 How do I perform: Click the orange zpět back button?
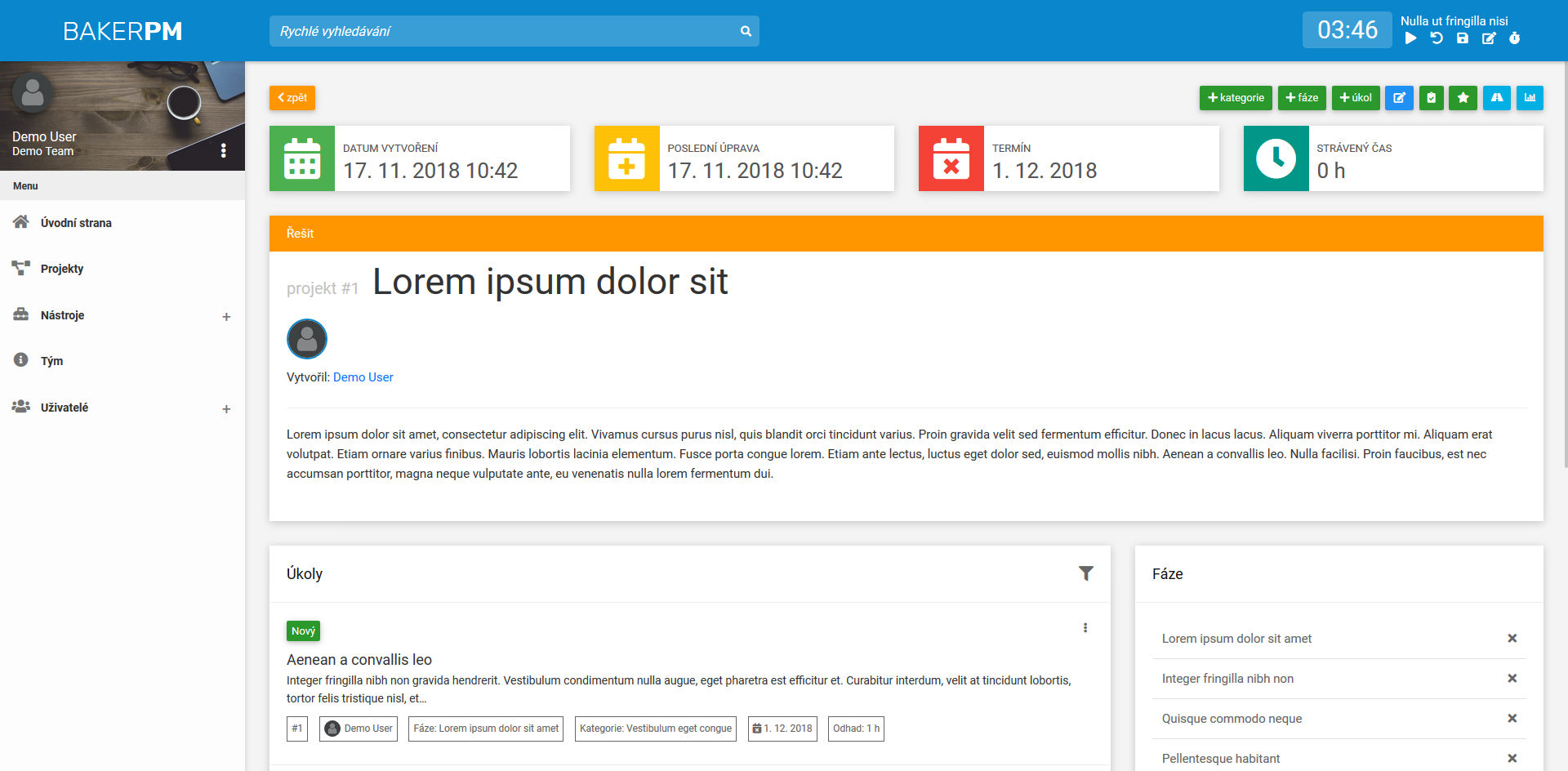point(292,98)
